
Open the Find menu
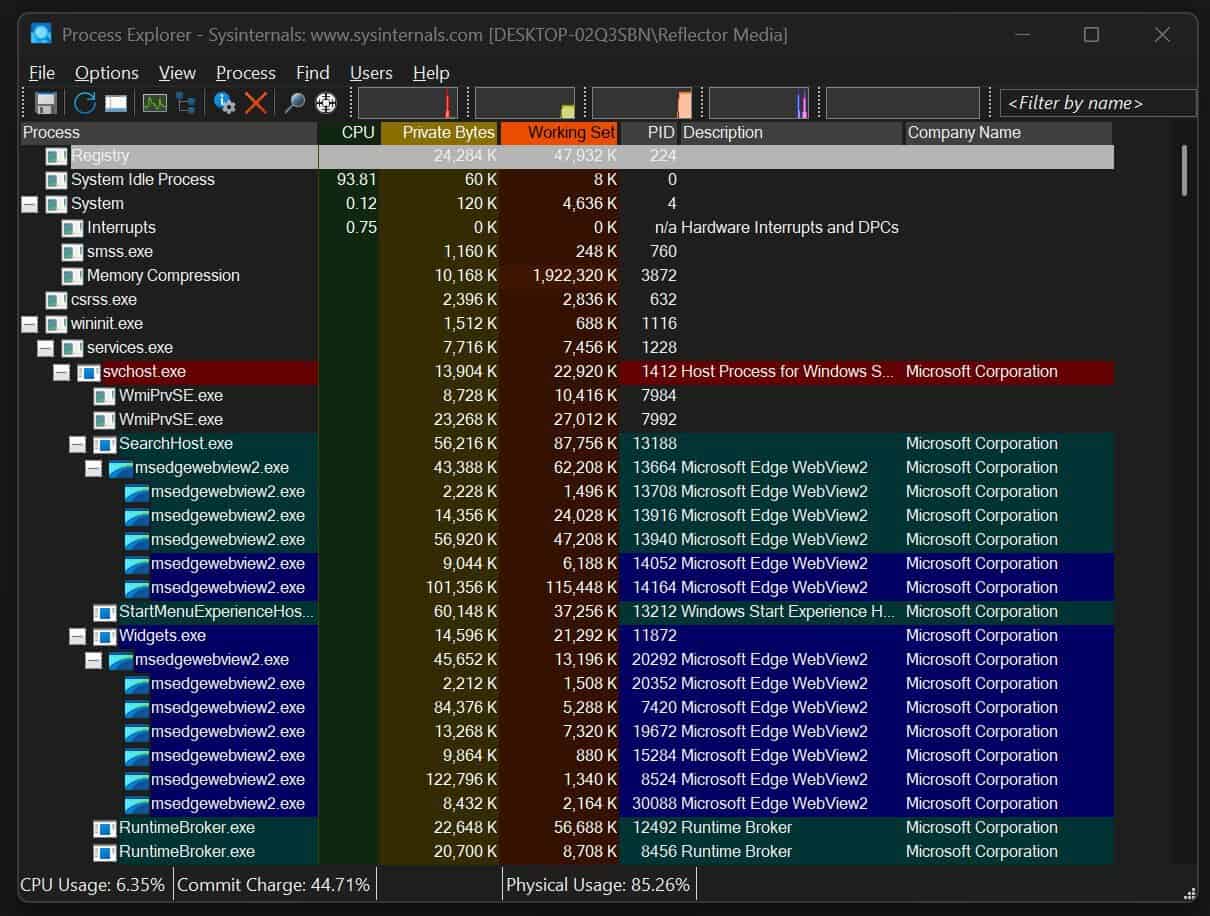[x=313, y=73]
